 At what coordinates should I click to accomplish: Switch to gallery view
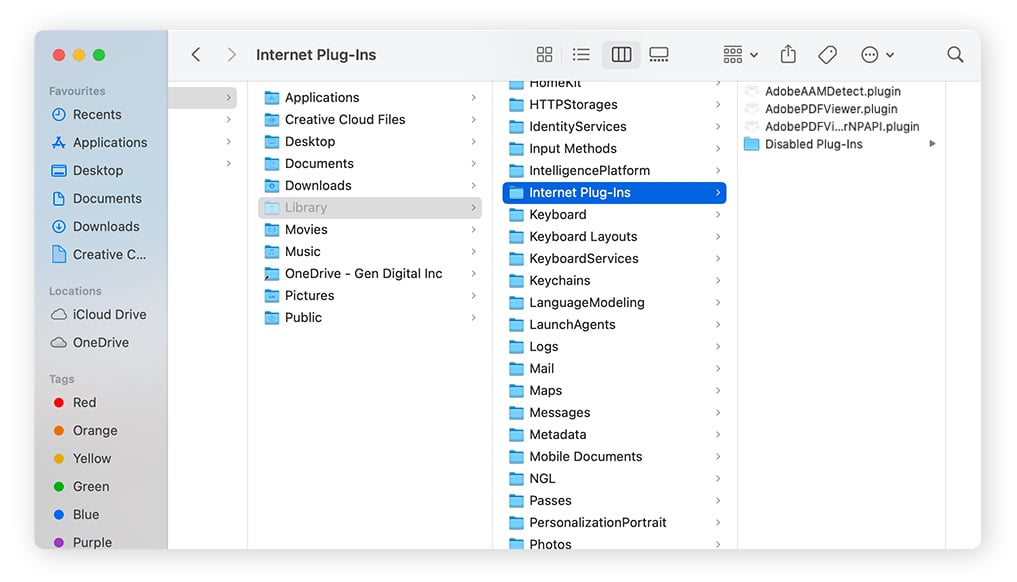tap(659, 55)
